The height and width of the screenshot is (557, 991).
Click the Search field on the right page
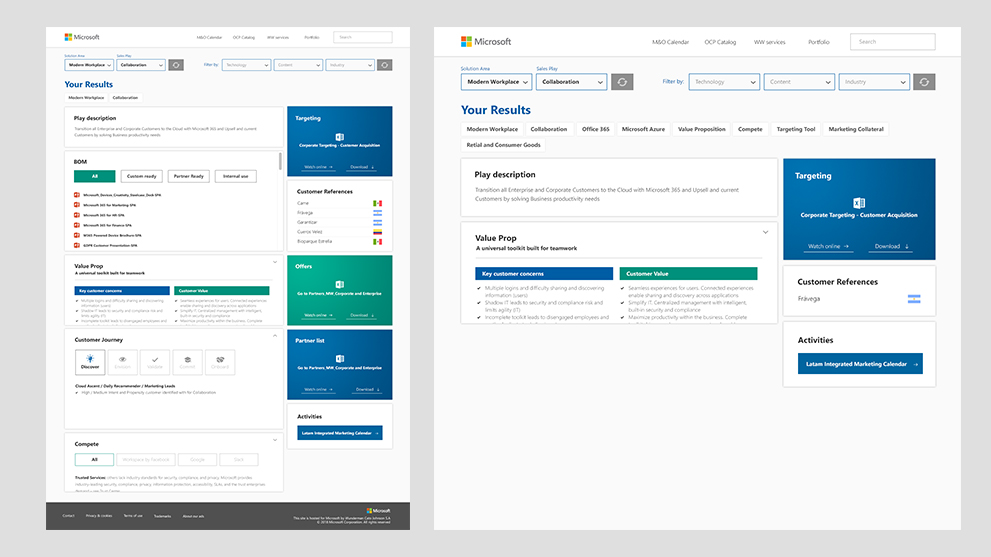pyautogui.click(x=892, y=42)
